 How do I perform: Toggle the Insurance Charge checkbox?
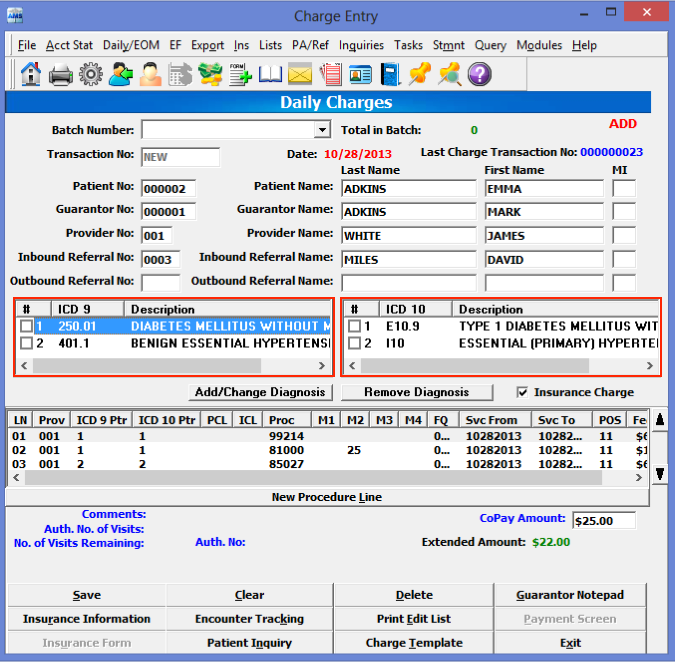pyautogui.click(x=523, y=392)
